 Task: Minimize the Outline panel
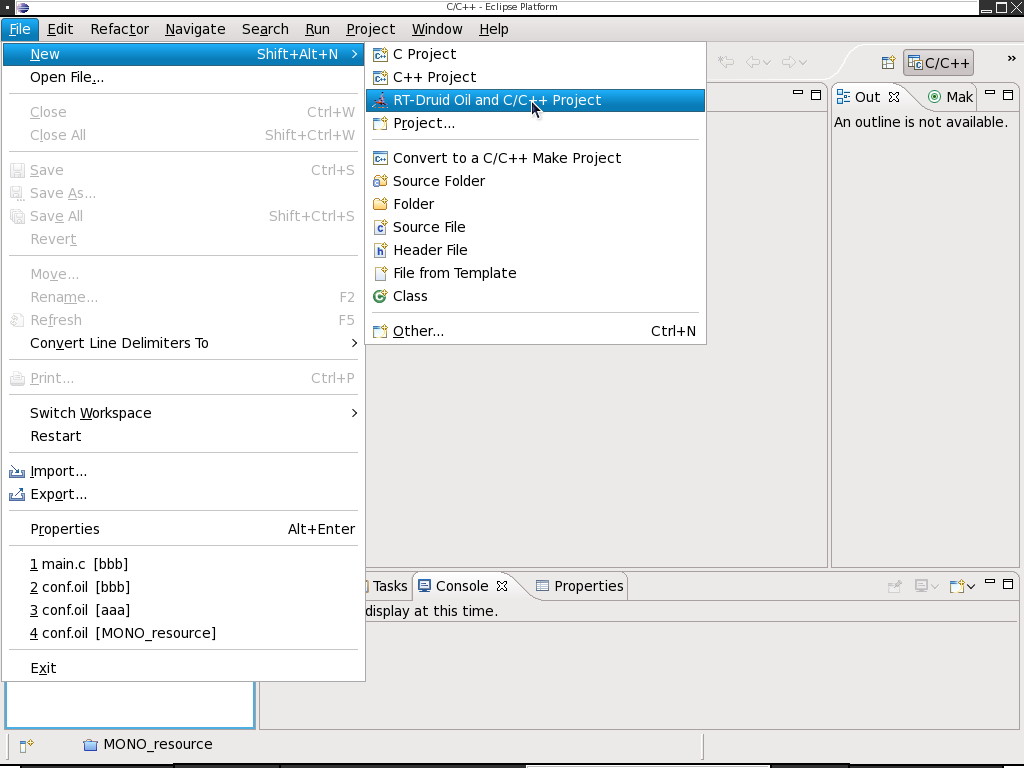(x=990, y=93)
